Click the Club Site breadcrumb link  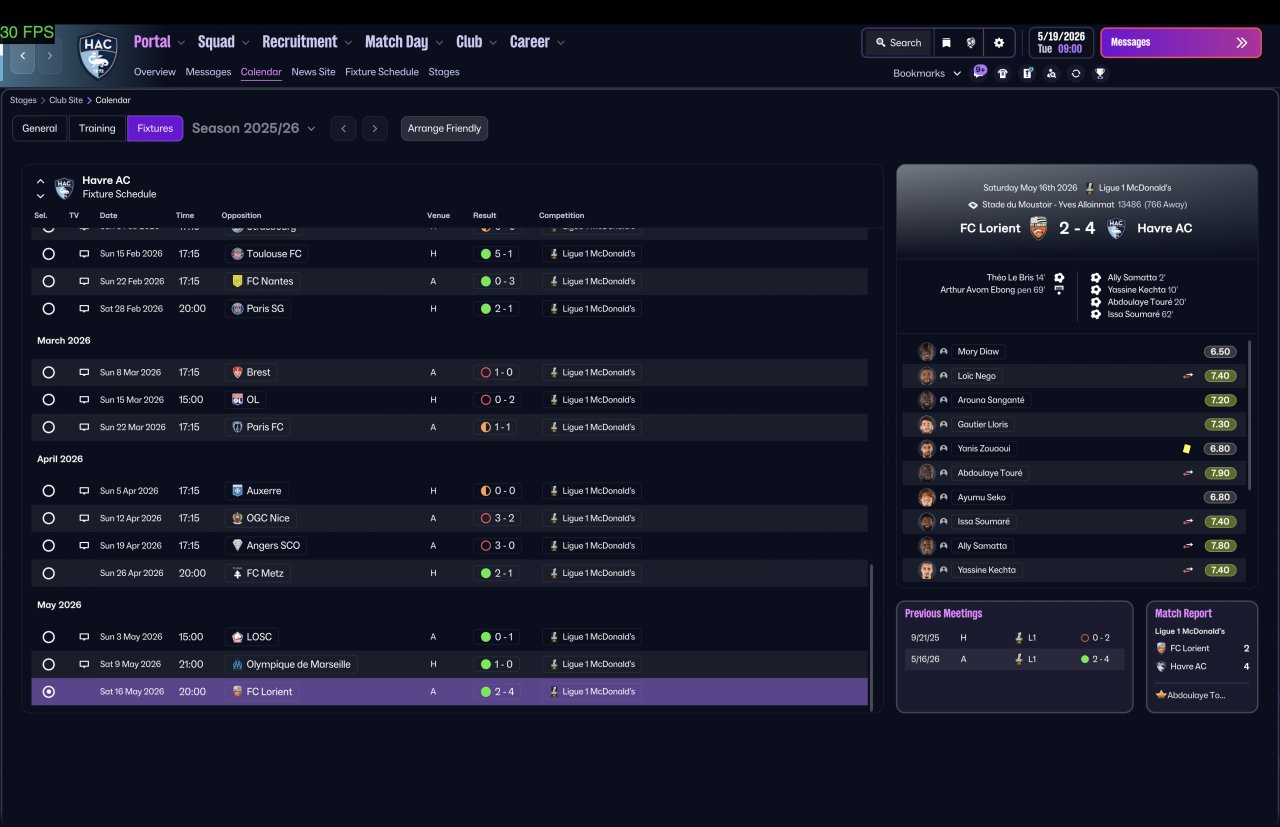[x=66, y=100]
